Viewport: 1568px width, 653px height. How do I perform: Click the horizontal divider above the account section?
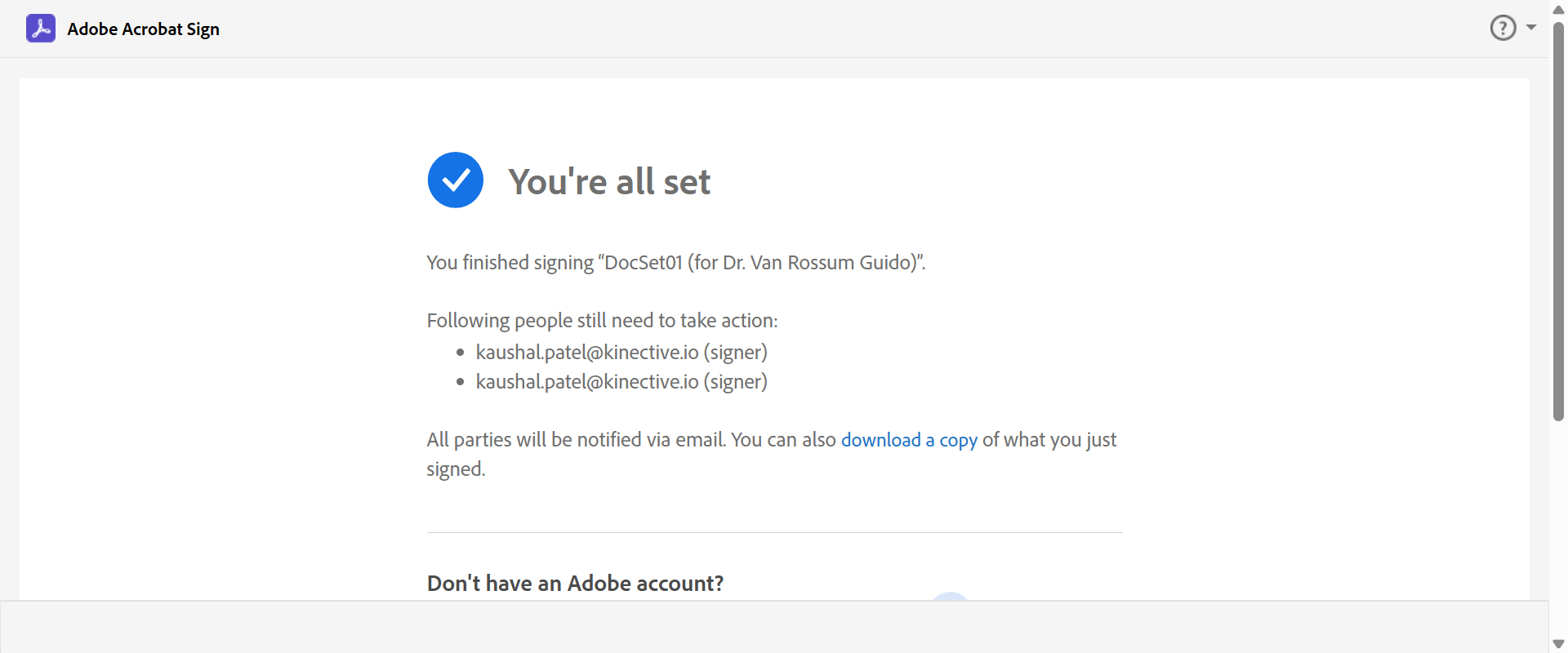click(x=774, y=533)
